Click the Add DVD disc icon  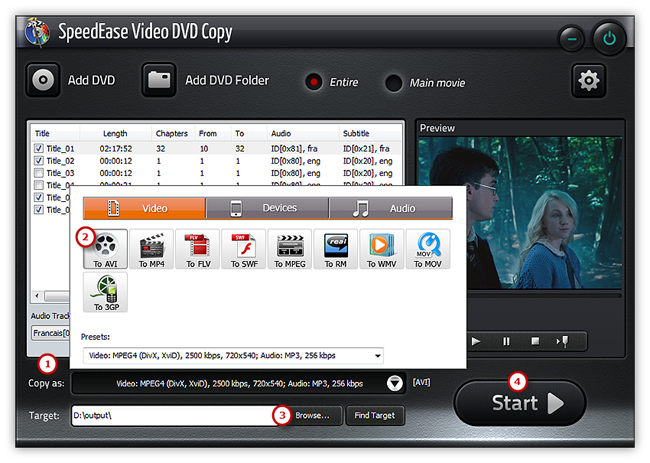point(43,80)
